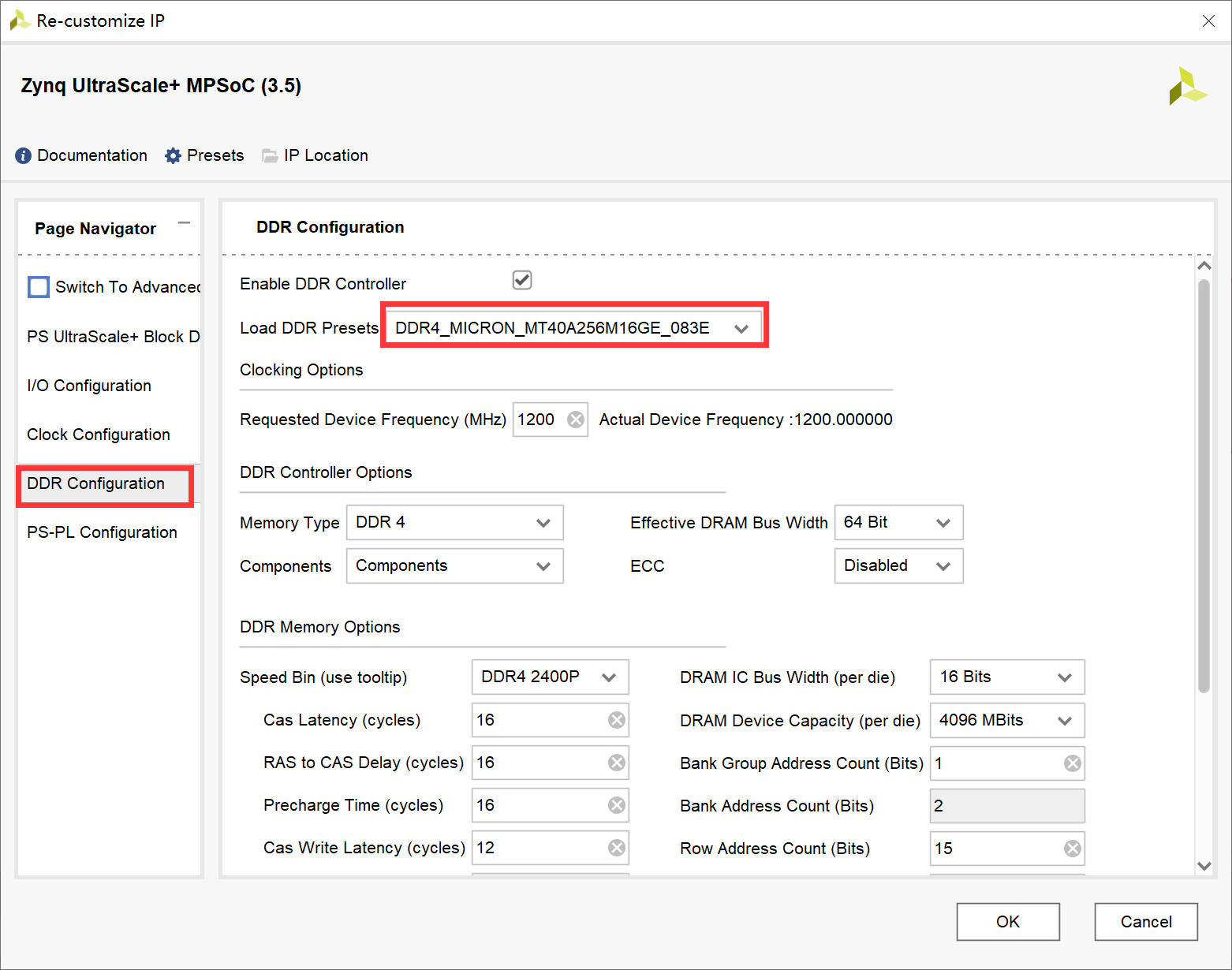Clear the Row Address Count value
Viewport: 1232px width, 970px height.
pyautogui.click(x=1073, y=849)
